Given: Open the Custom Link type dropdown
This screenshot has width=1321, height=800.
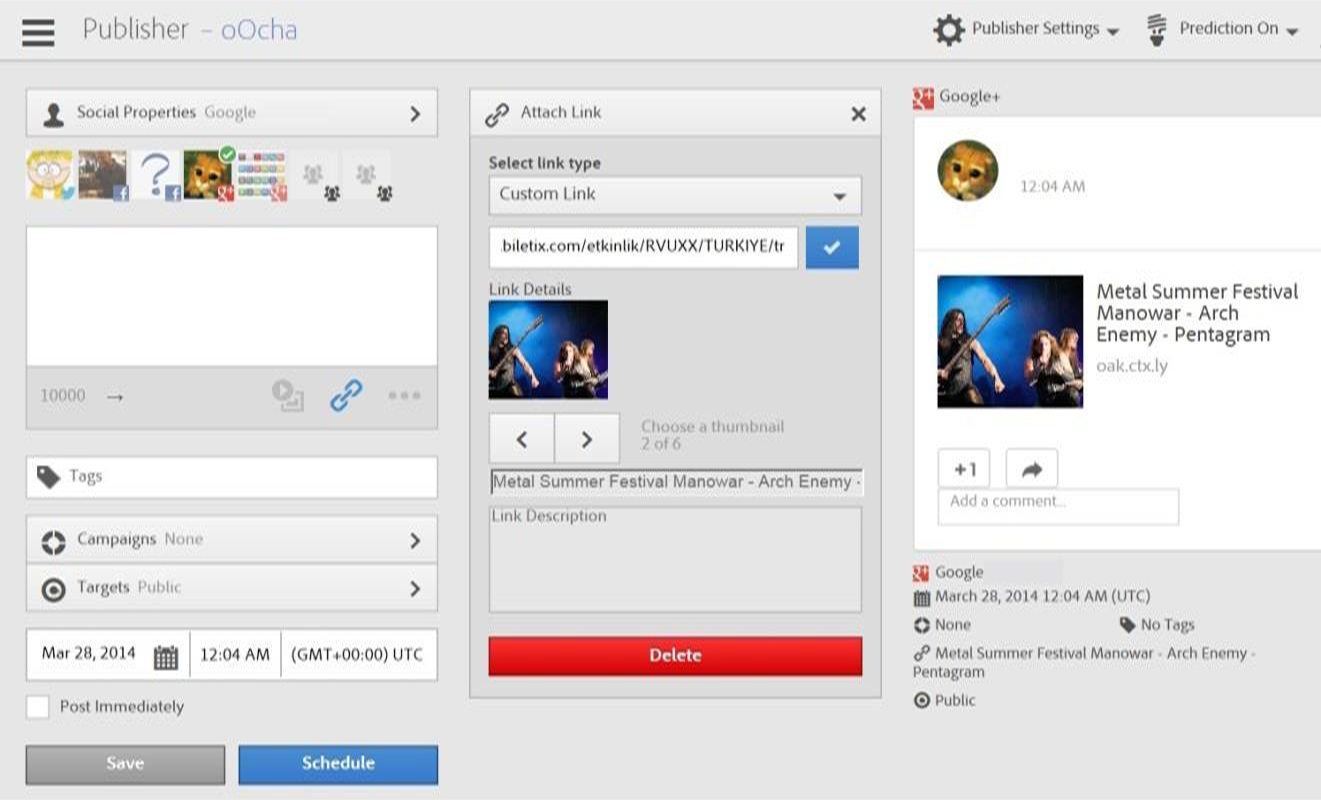Looking at the screenshot, I should [x=675, y=195].
